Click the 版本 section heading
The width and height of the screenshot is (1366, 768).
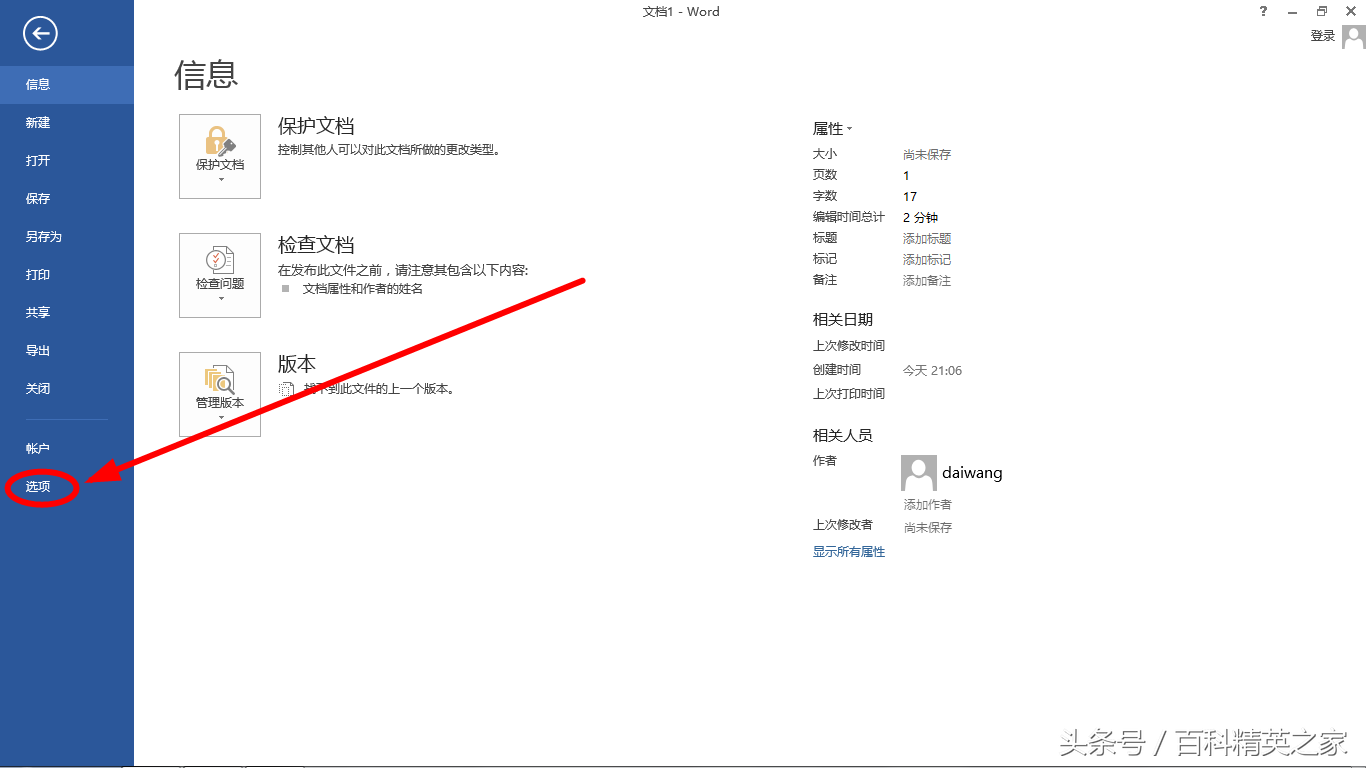[297, 364]
